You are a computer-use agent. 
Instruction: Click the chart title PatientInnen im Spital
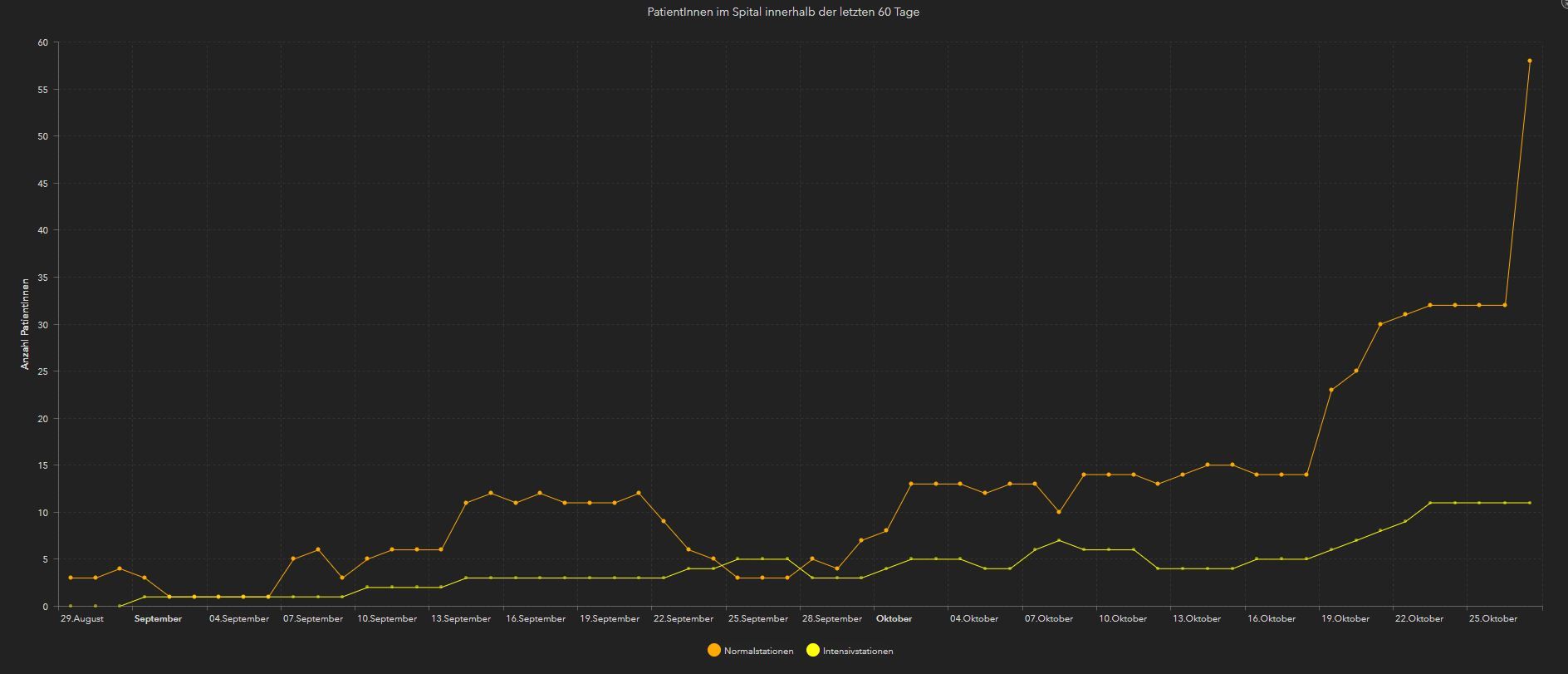click(x=783, y=12)
